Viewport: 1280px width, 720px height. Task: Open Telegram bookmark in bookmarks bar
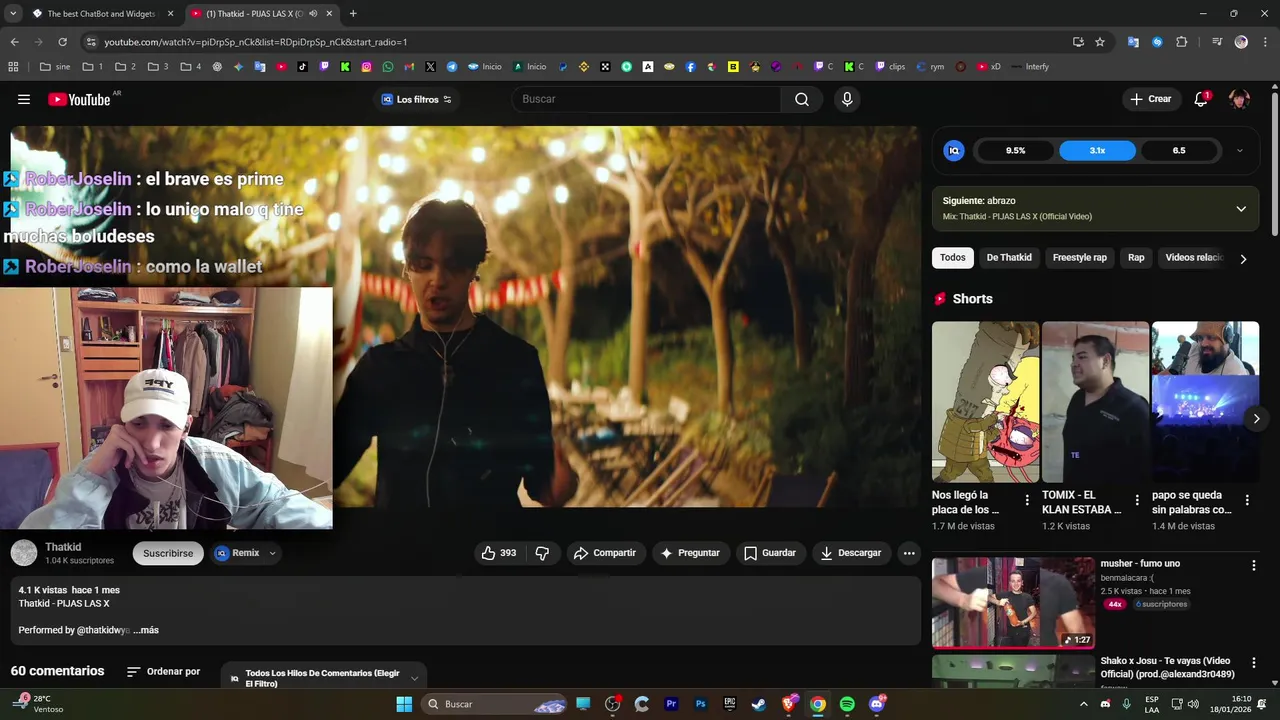coord(452,67)
